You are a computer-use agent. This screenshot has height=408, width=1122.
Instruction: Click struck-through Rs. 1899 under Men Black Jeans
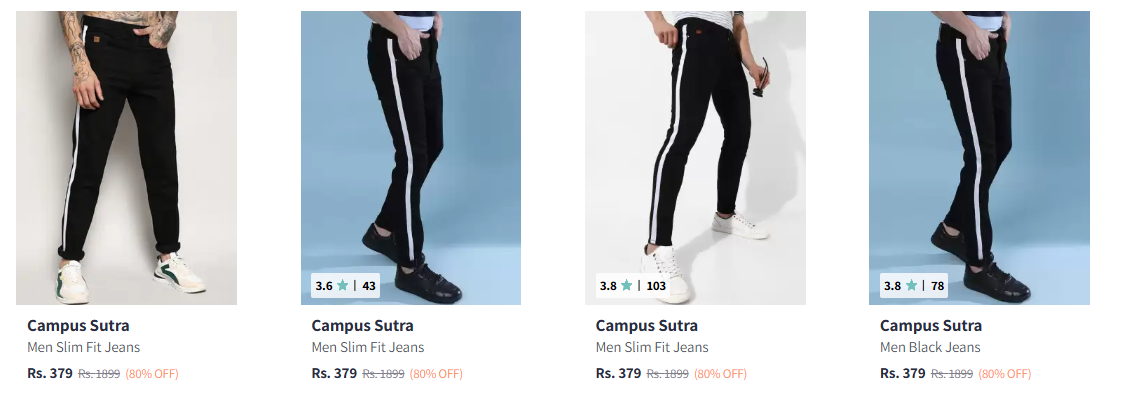951,374
